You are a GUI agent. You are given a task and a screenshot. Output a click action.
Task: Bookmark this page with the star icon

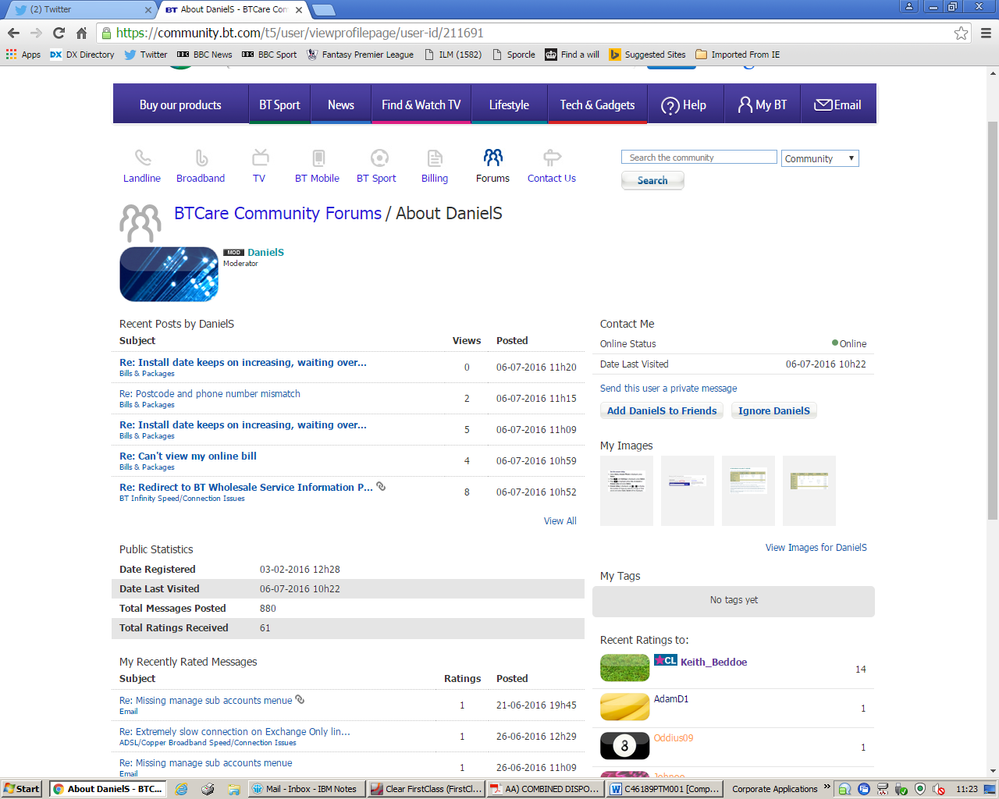pos(961,33)
